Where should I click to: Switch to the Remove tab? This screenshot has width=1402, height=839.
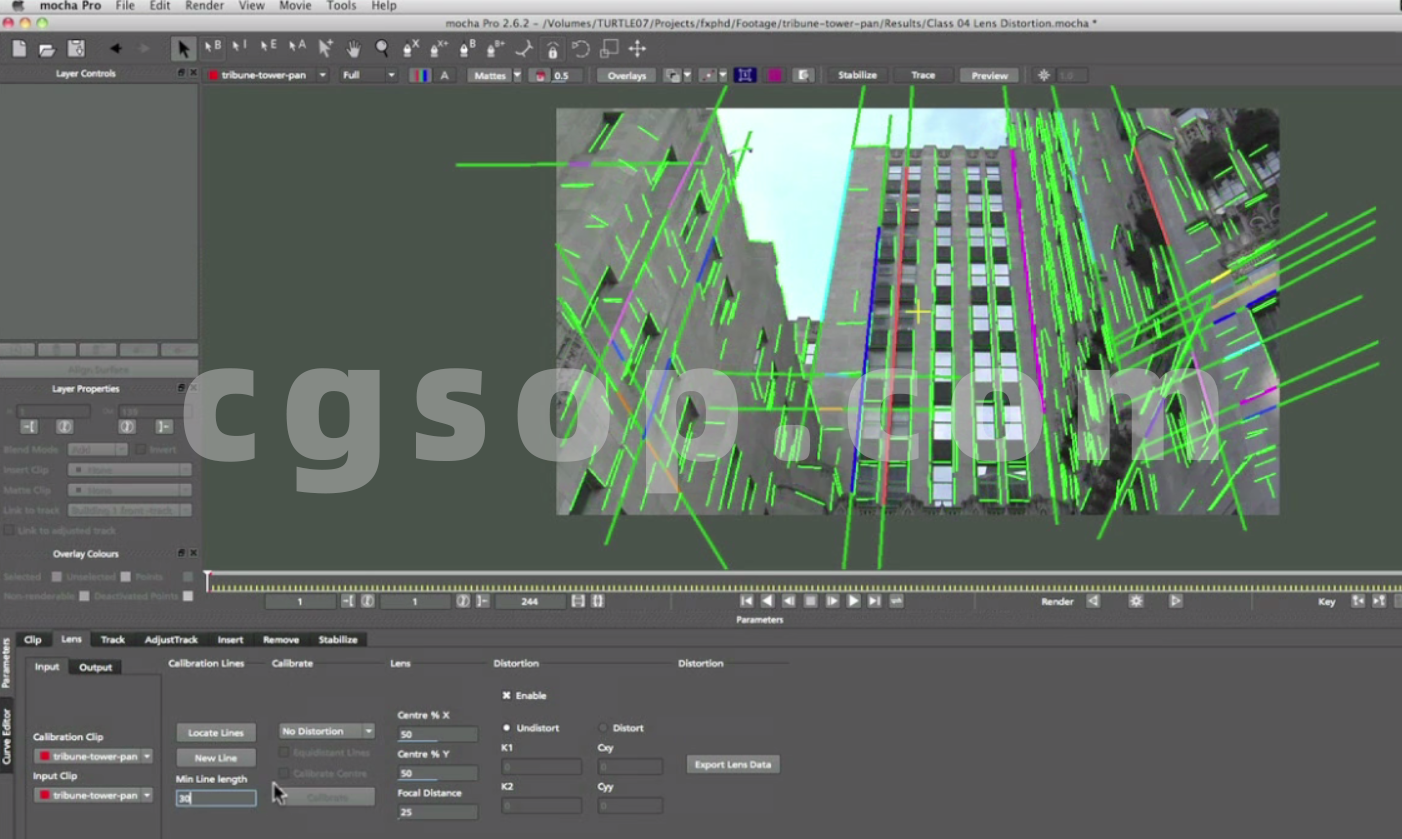coord(281,639)
